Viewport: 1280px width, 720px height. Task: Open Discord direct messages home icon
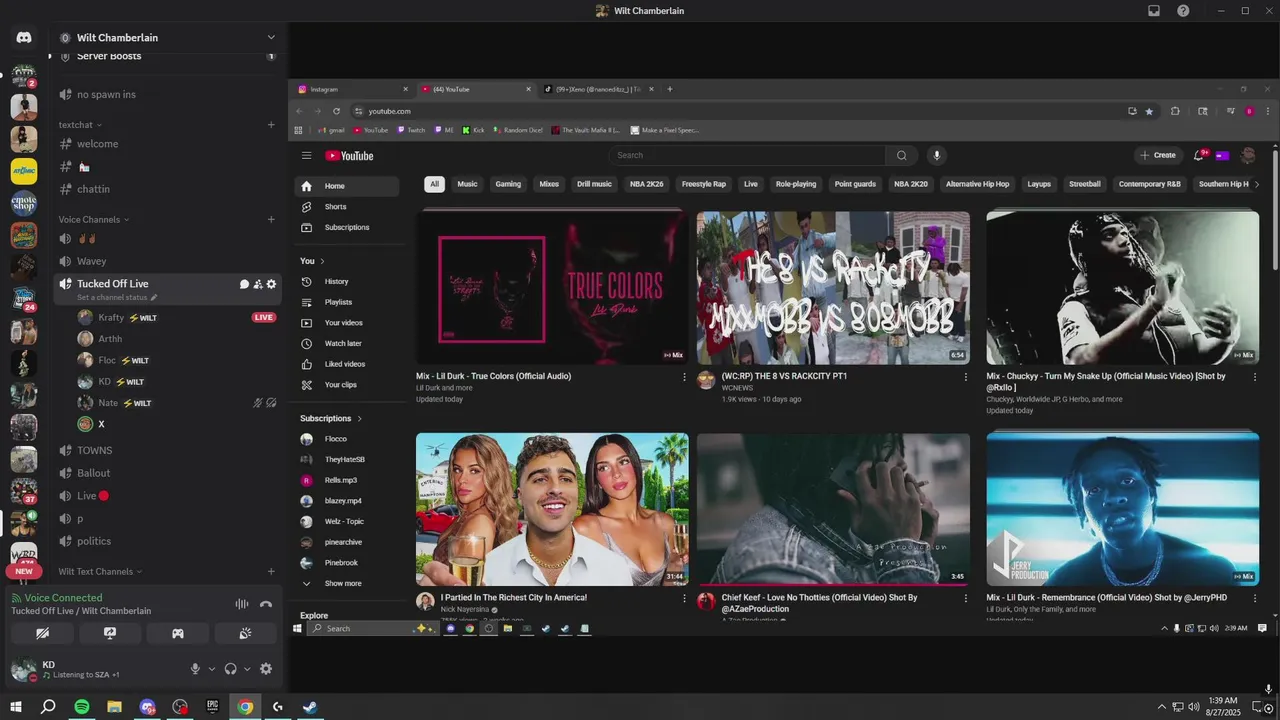[x=24, y=38]
